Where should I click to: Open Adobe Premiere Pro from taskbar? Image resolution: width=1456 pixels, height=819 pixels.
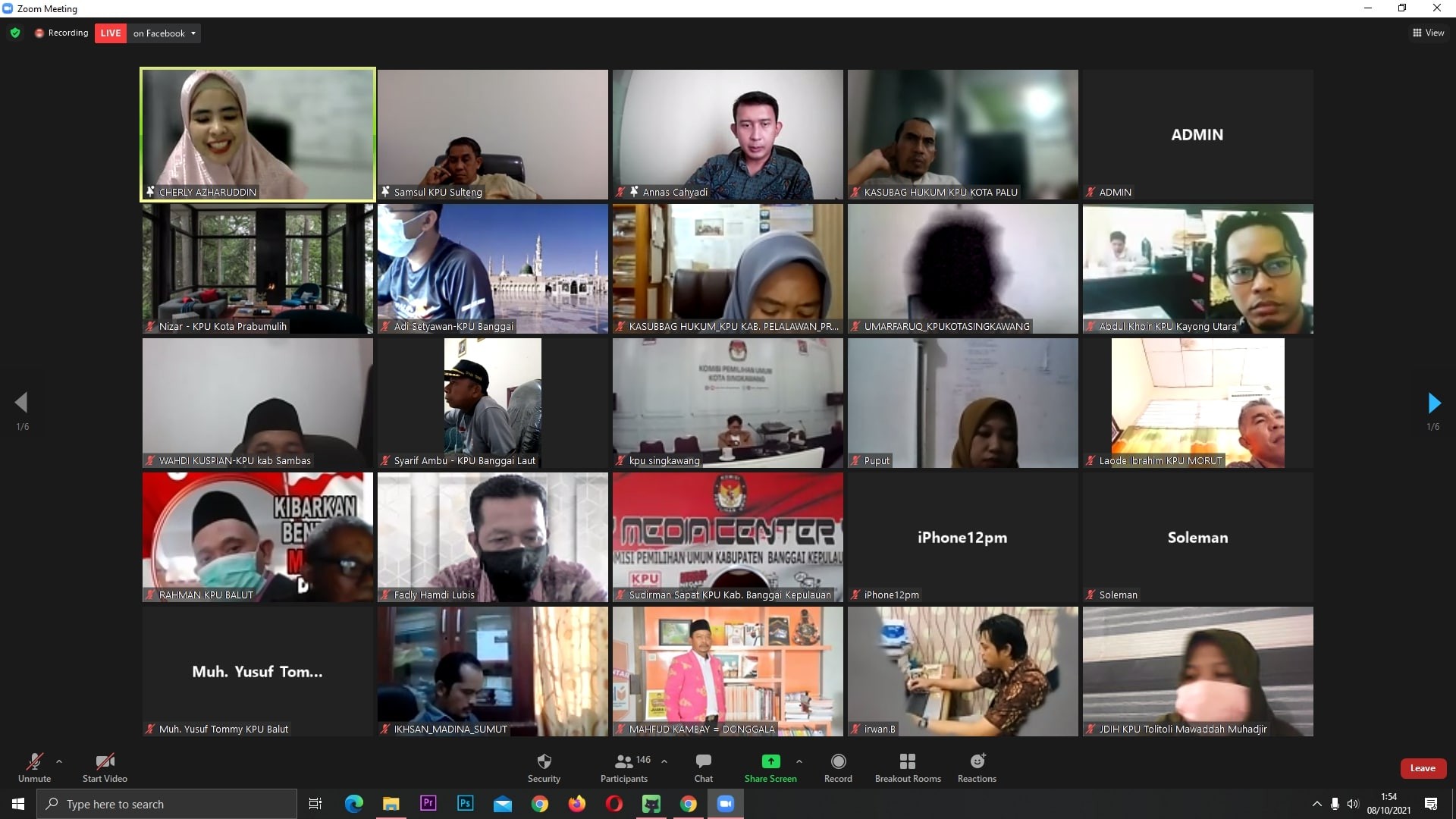428,804
